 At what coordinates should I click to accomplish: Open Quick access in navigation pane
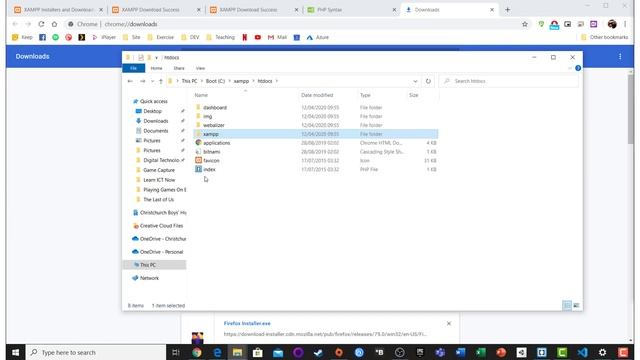click(153, 101)
